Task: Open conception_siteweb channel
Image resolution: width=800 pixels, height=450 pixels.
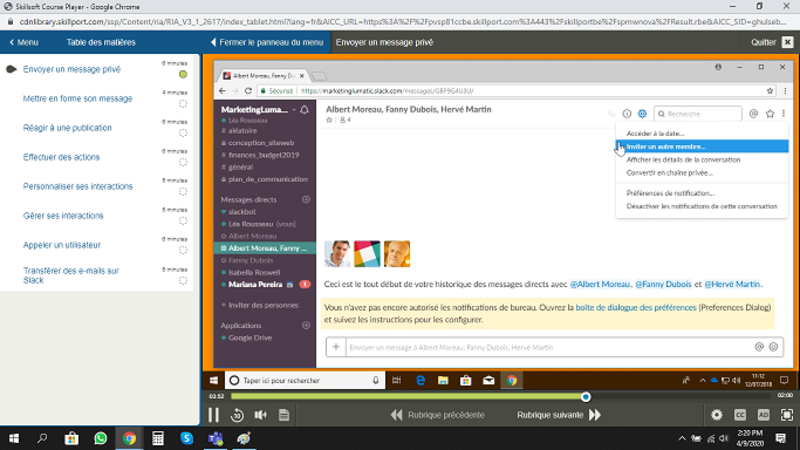Action: pyautogui.click(x=261, y=143)
